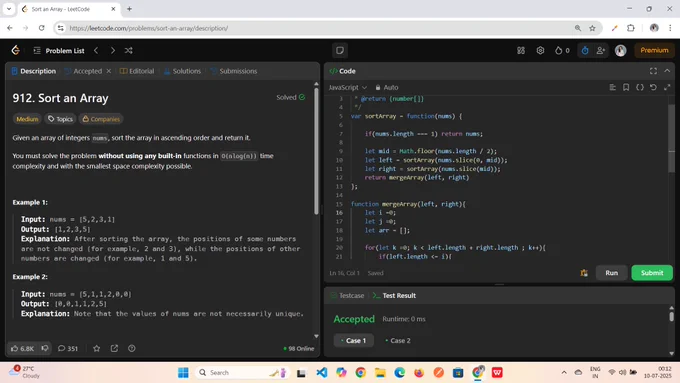The height and width of the screenshot is (383, 680).
Task: Select Case 1 result
Action: pos(353,340)
